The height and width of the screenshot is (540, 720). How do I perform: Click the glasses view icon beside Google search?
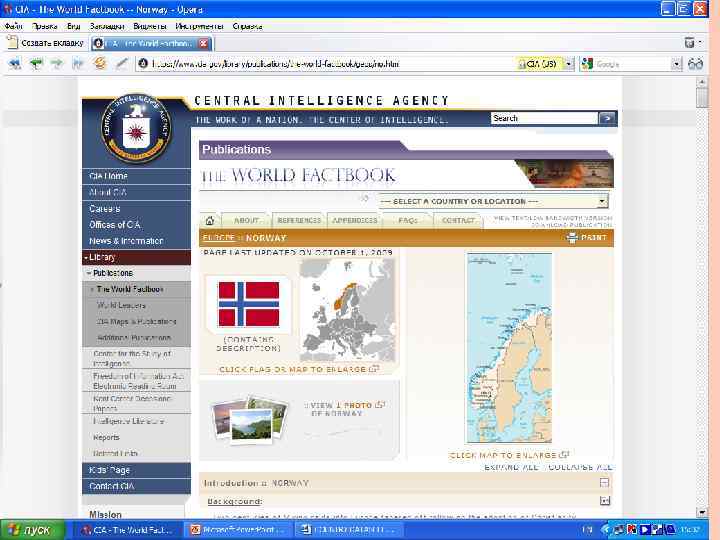(695, 64)
